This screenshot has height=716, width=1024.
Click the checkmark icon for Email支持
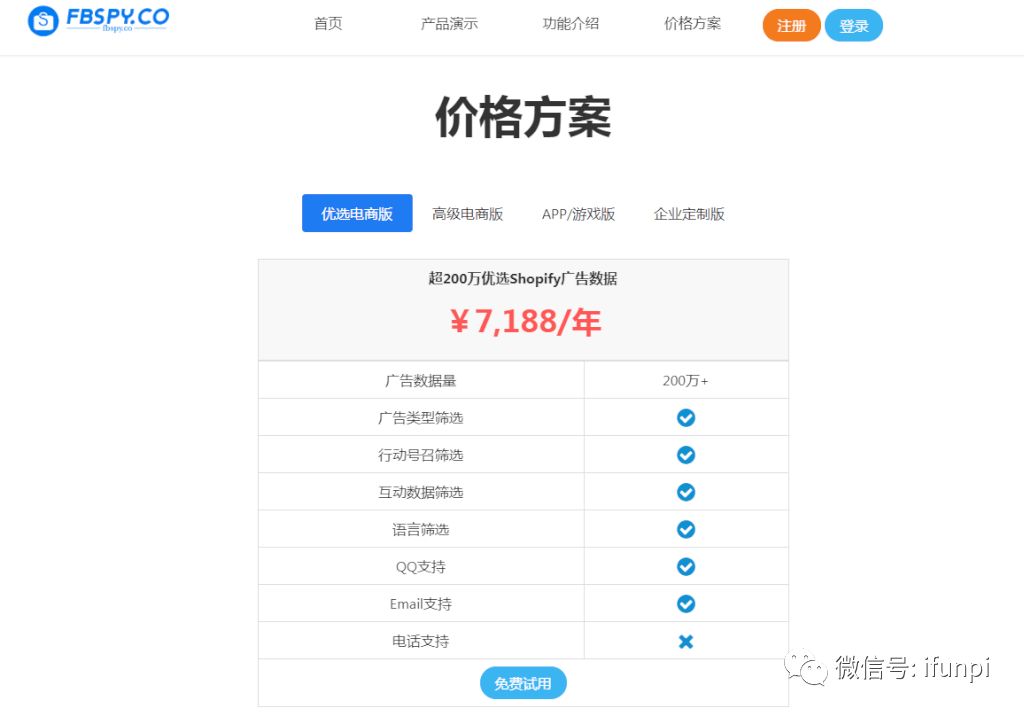pyautogui.click(x=686, y=604)
